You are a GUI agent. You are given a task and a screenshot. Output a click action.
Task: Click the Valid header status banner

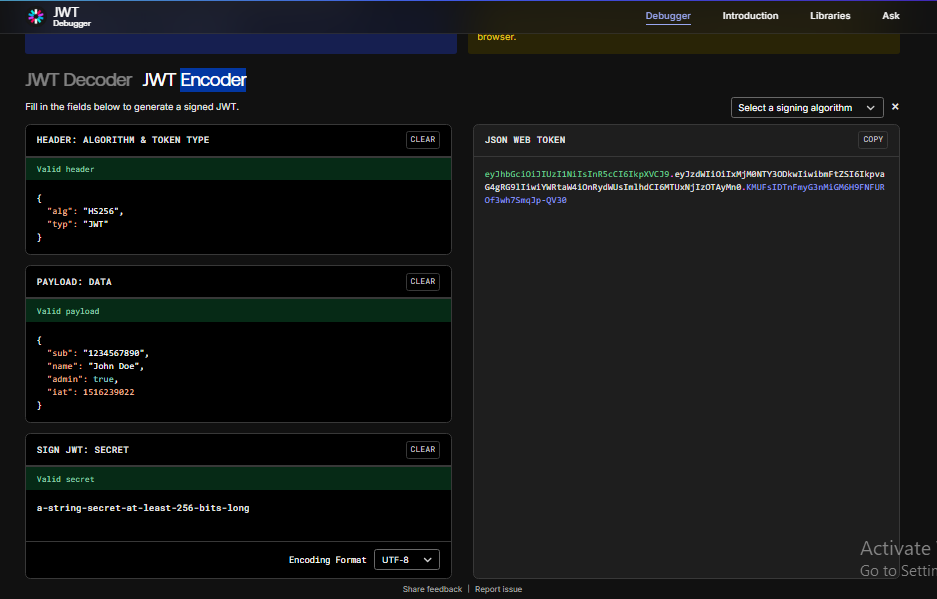[238, 169]
